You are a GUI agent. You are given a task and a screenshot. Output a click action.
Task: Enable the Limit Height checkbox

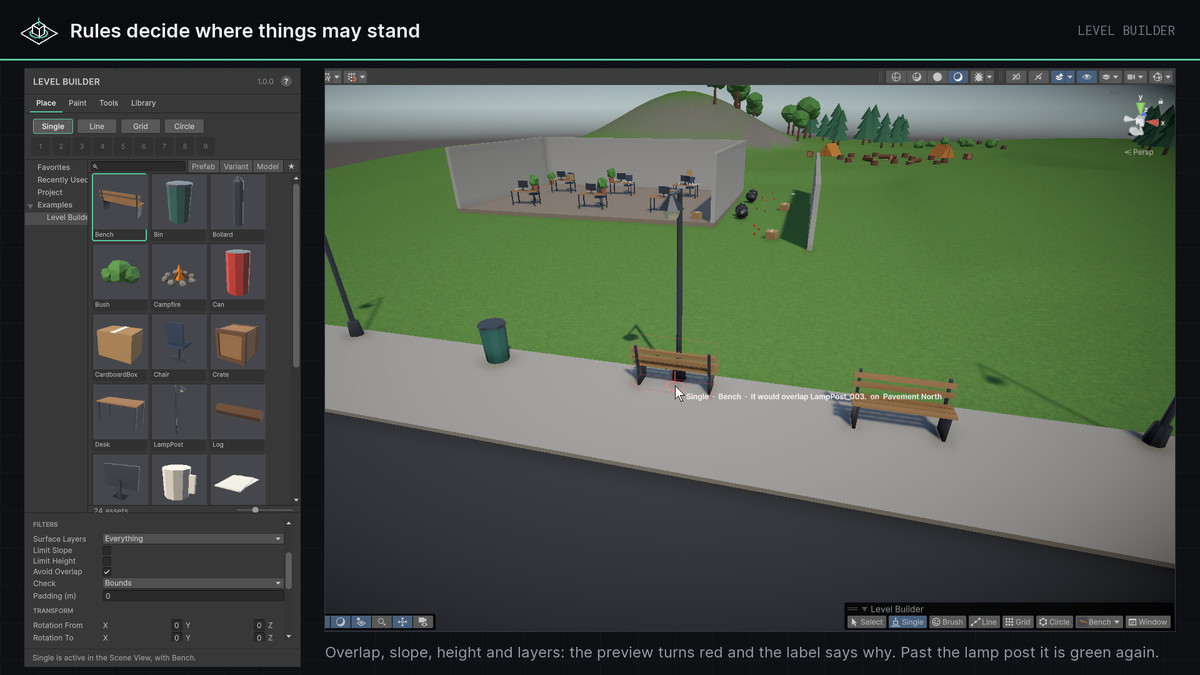107,561
